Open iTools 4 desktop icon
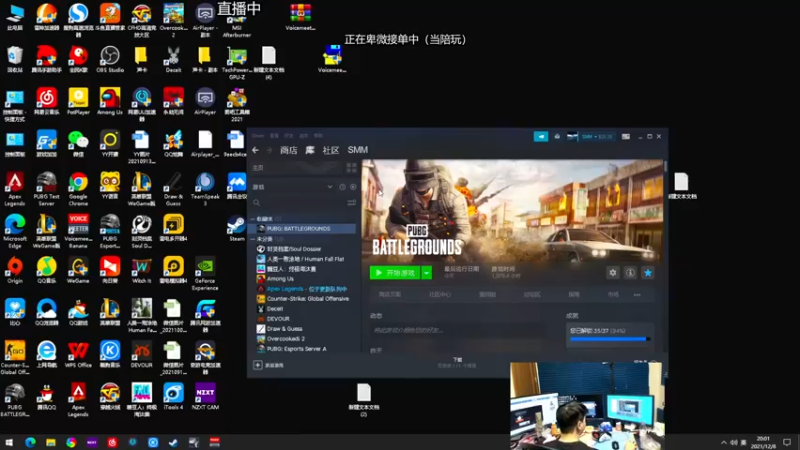800x450 pixels. tap(173, 397)
